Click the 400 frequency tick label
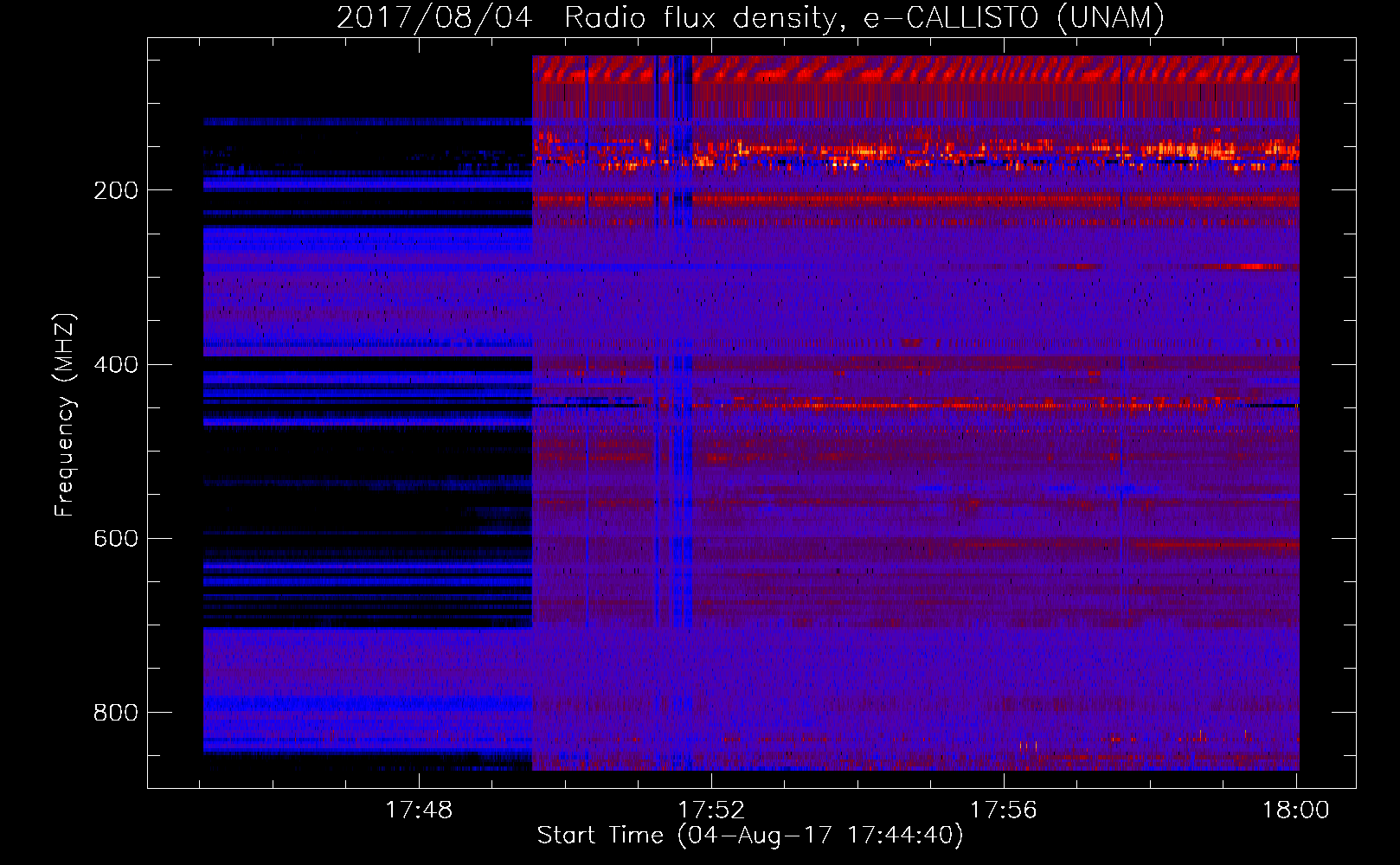This screenshot has height=865, width=1400. coord(116,364)
